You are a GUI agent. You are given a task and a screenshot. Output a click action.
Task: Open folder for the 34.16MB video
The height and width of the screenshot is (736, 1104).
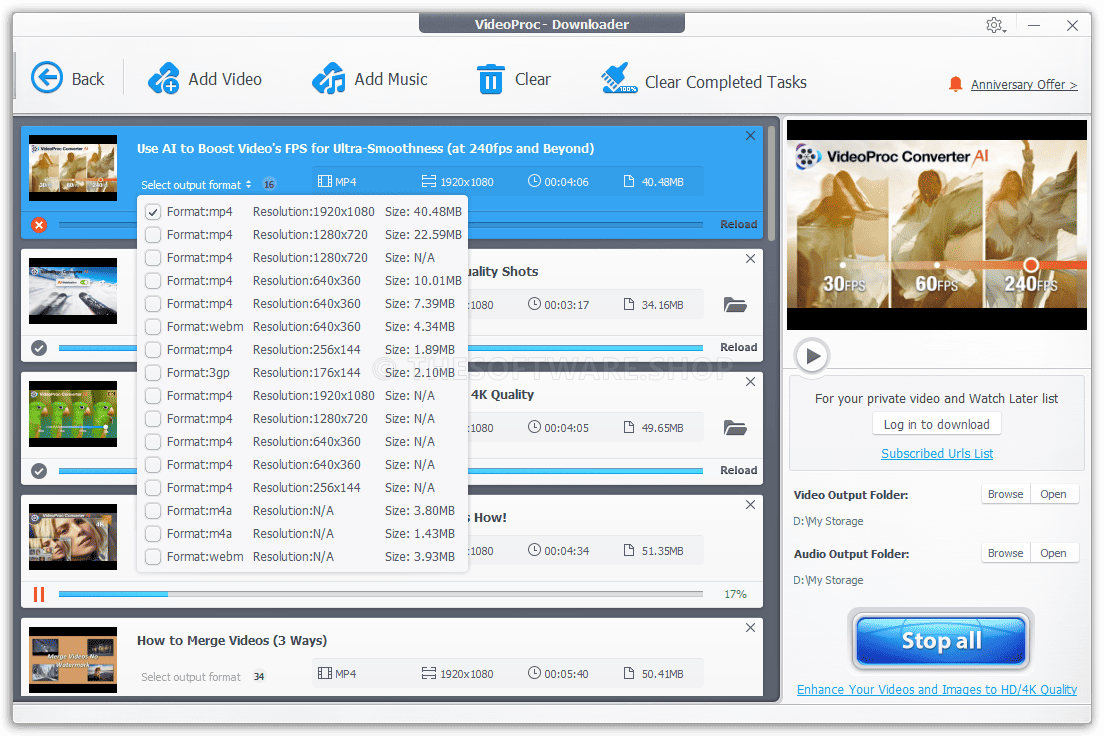(735, 305)
